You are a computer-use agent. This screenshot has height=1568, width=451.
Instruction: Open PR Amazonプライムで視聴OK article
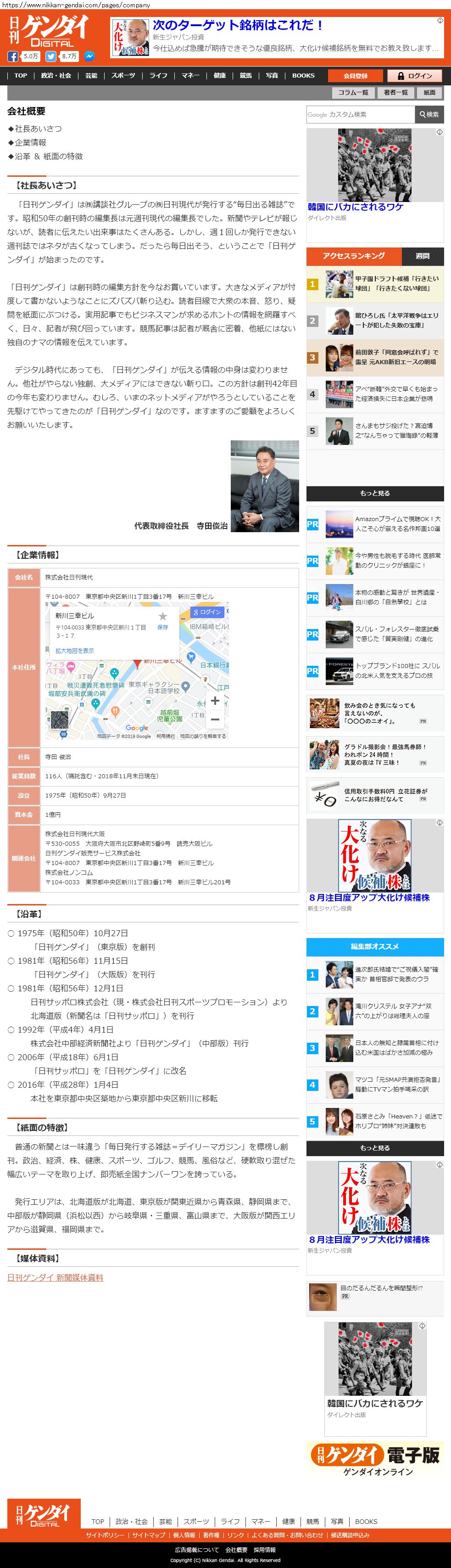375,524
